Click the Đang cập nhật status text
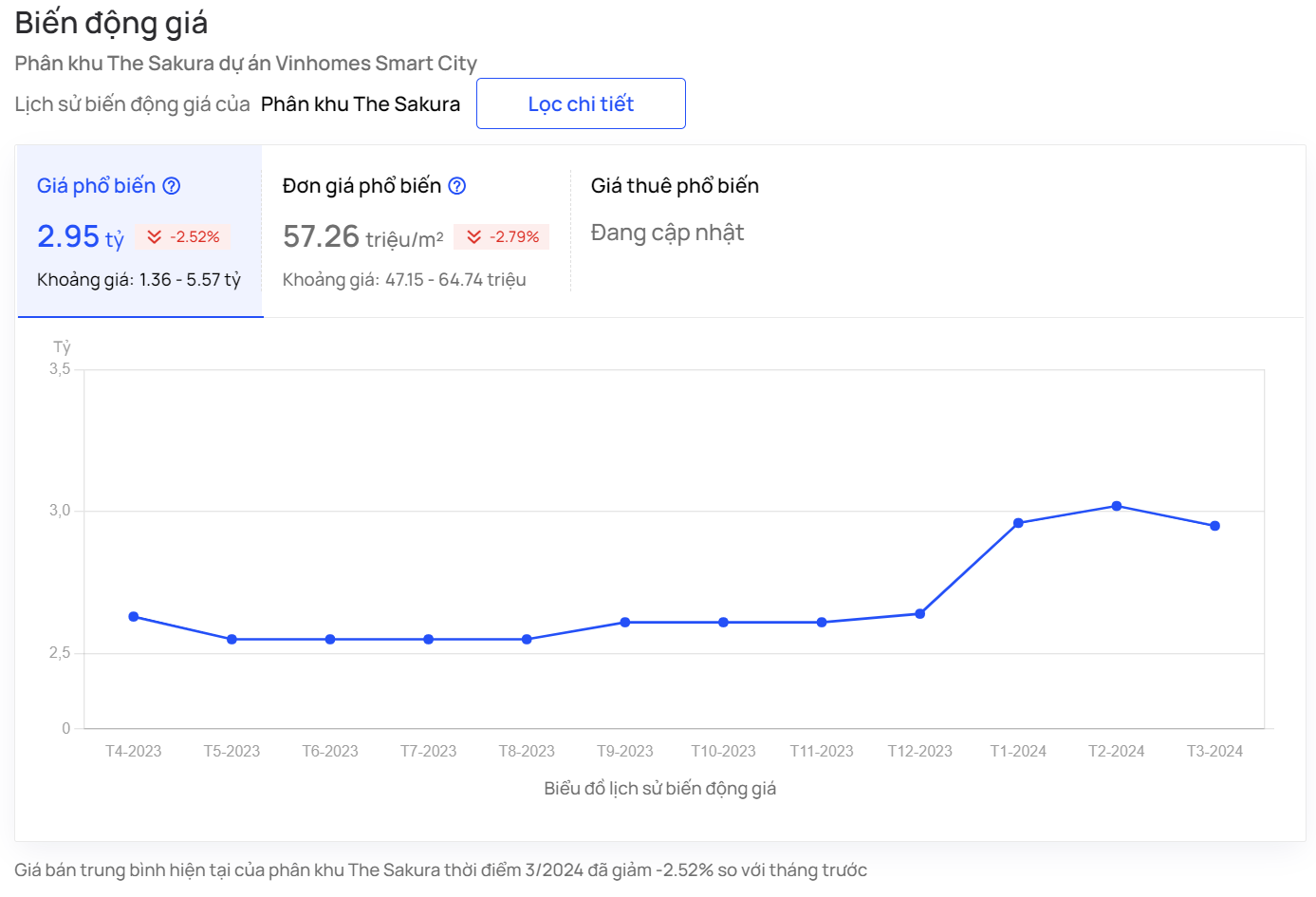1316x897 pixels. 667,233
